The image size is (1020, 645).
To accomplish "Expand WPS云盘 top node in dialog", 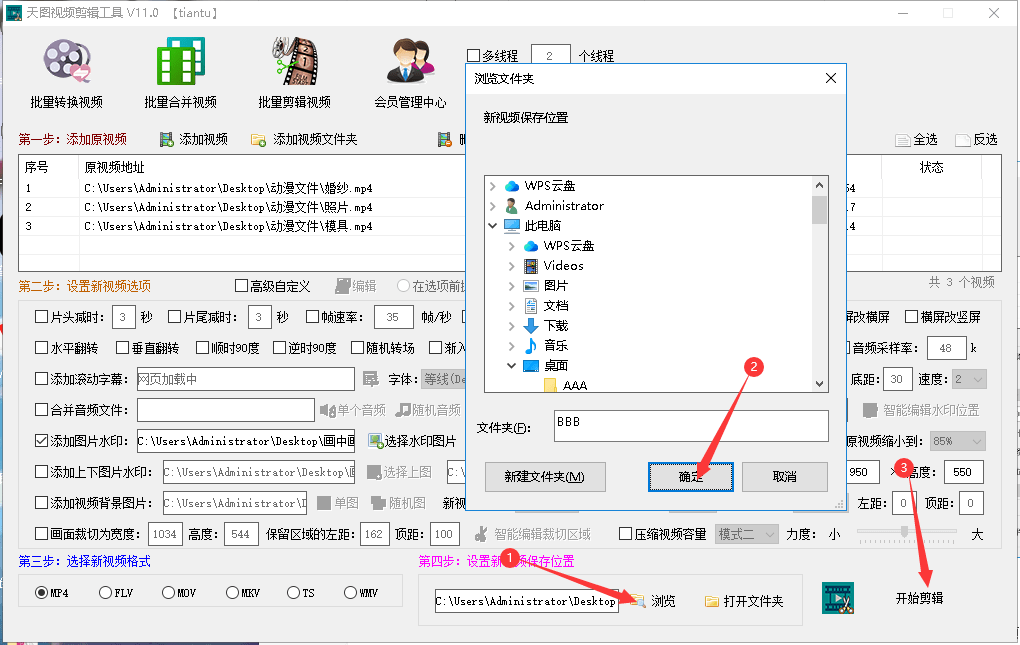I will pos(492,187).
